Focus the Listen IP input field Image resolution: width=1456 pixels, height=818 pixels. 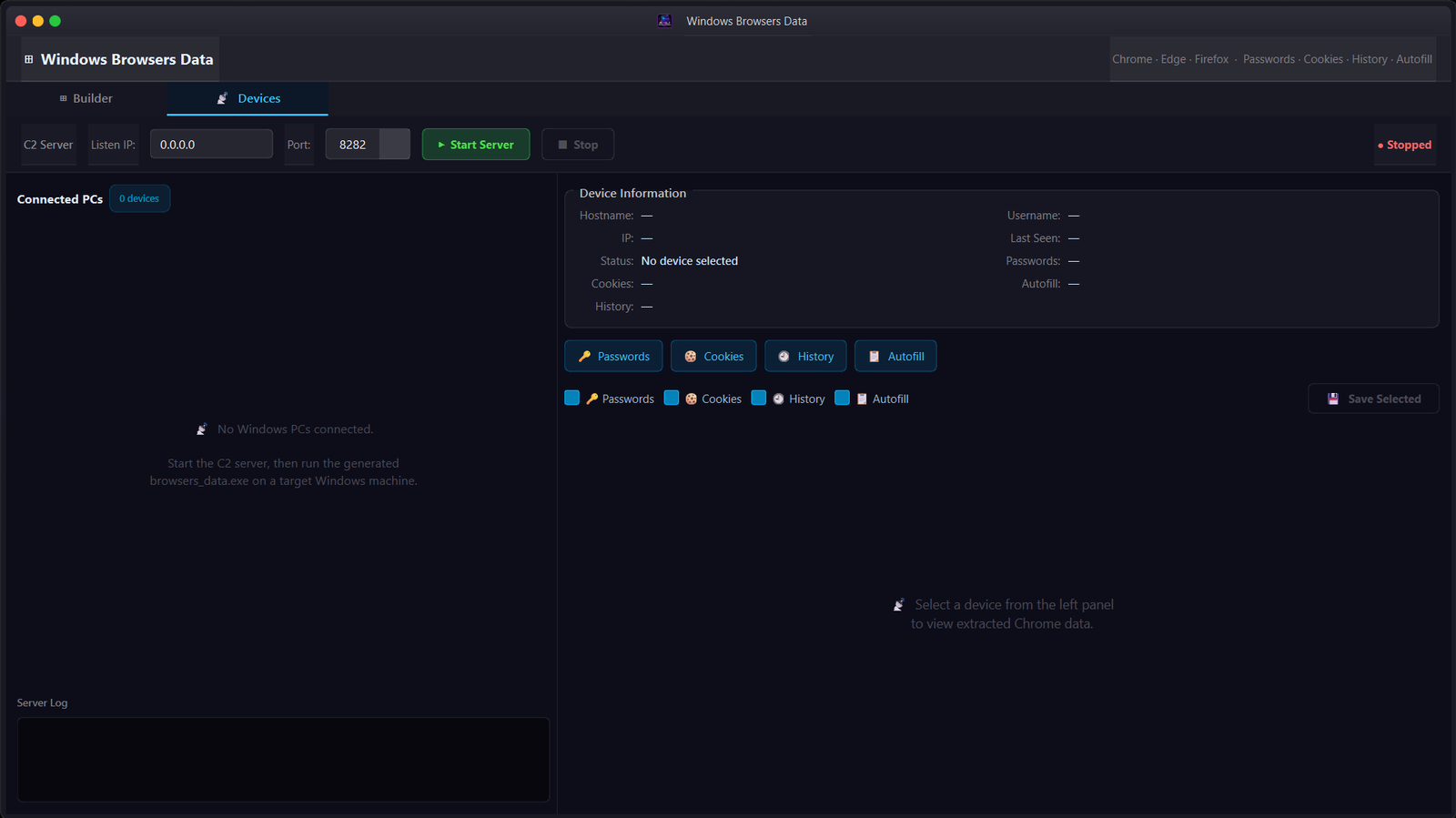(211, 144)
